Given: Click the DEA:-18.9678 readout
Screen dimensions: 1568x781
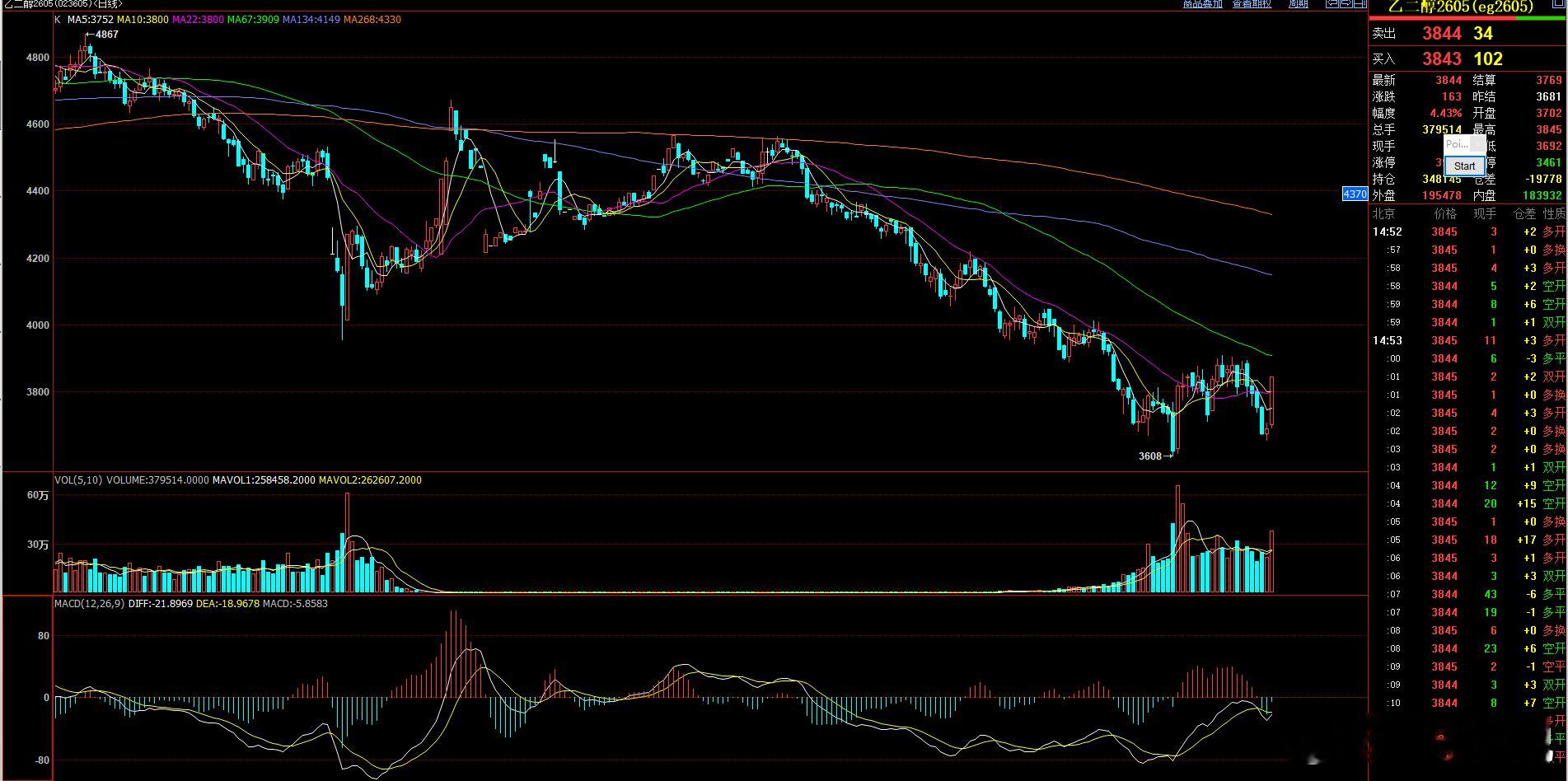Looking at the screenshot, I should (x=227, y=603).
